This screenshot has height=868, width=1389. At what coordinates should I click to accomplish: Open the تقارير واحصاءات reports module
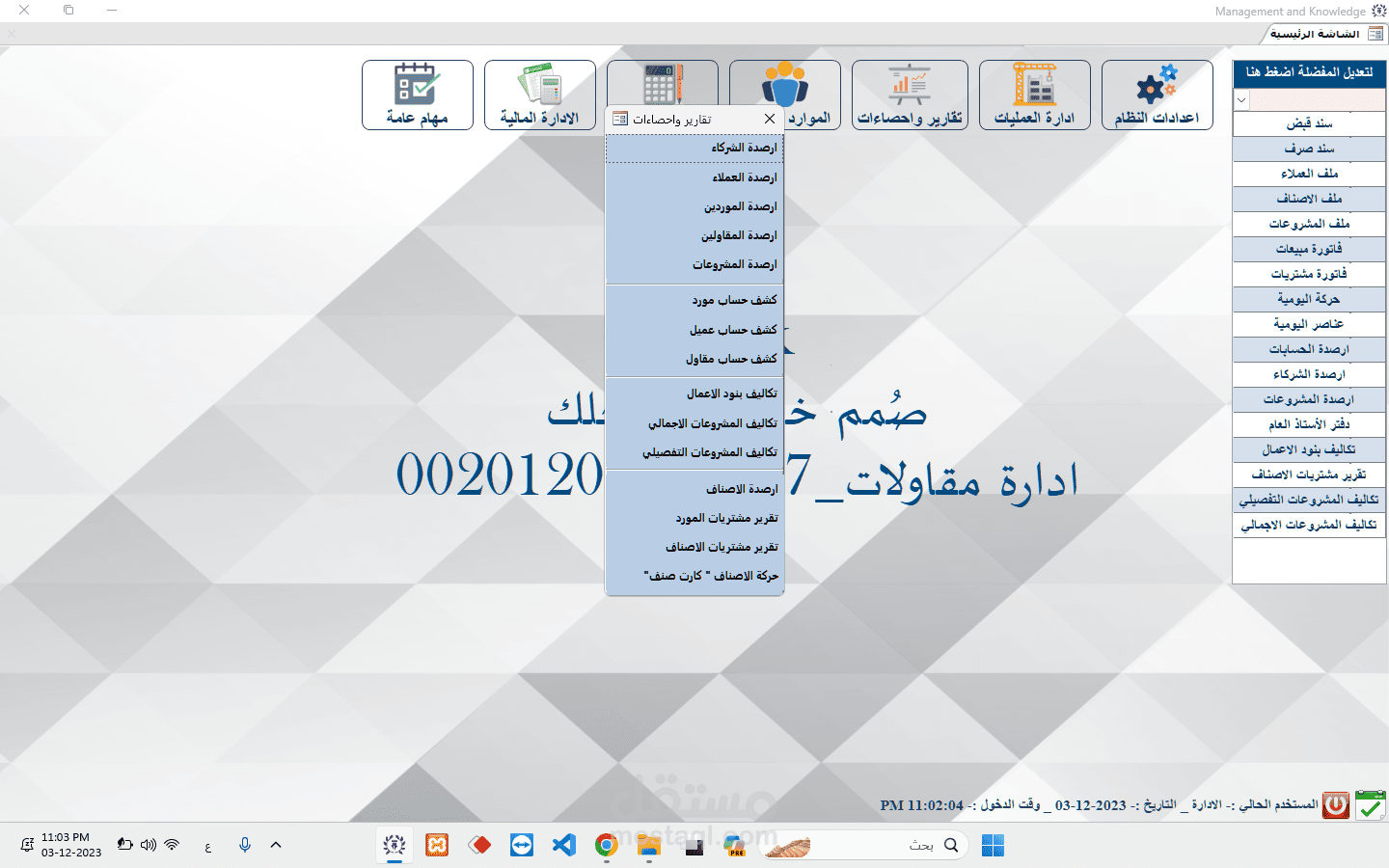[x=910, y=95]
